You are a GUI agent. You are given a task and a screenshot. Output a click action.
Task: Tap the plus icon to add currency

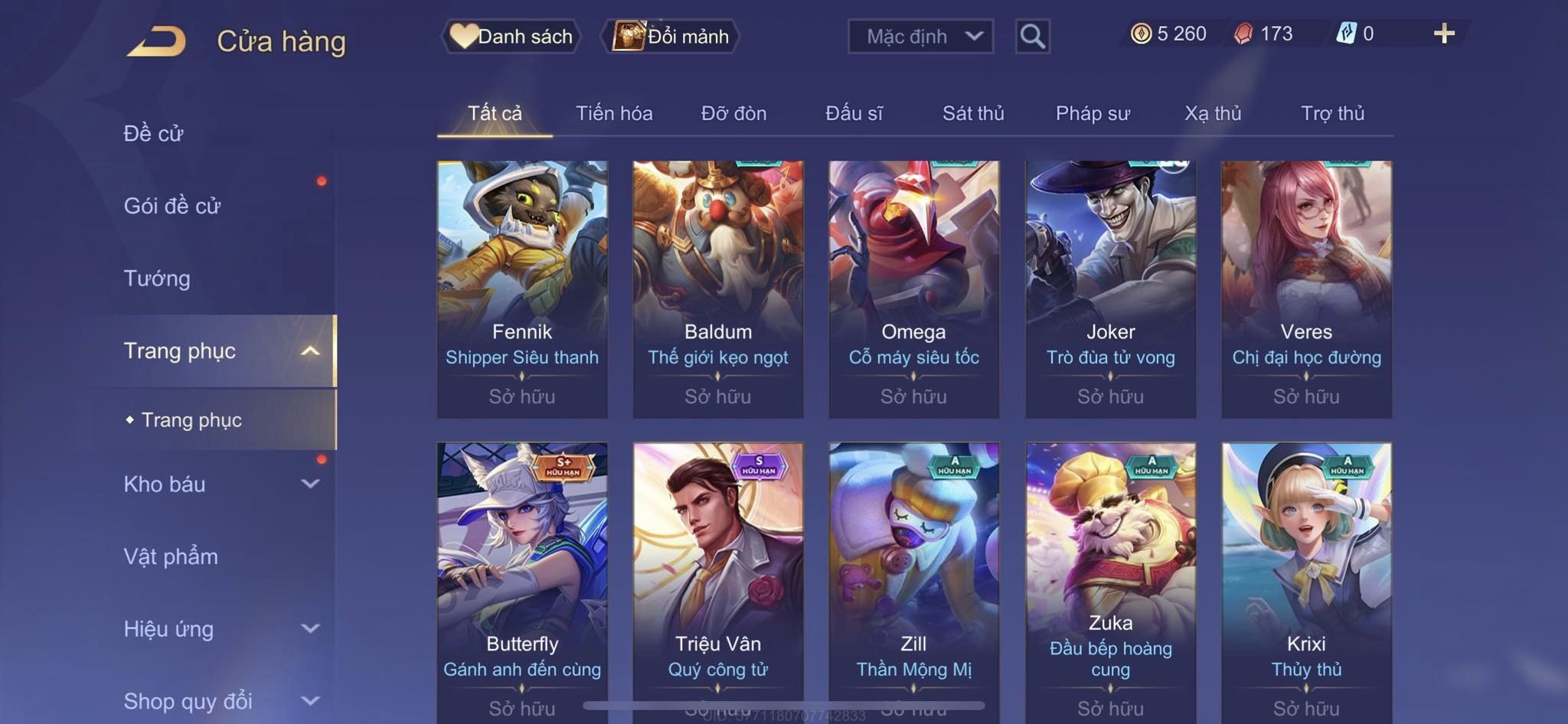click(1444, 34)
